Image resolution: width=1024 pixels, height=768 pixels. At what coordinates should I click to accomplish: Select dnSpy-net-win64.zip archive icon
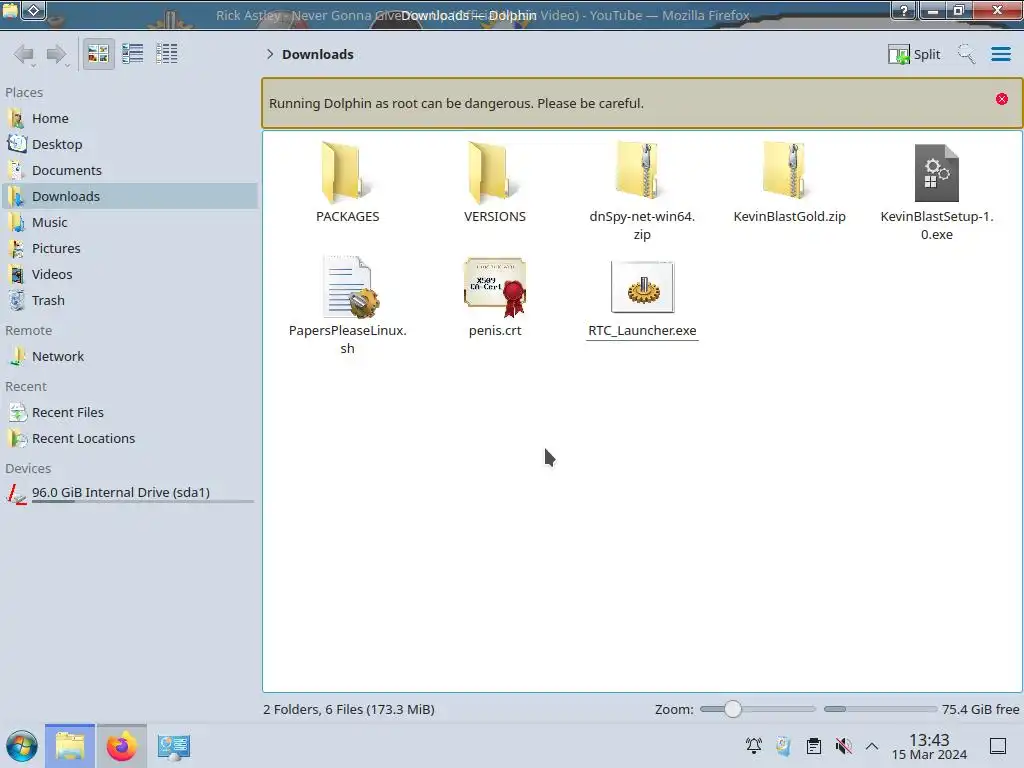[641, 171]
